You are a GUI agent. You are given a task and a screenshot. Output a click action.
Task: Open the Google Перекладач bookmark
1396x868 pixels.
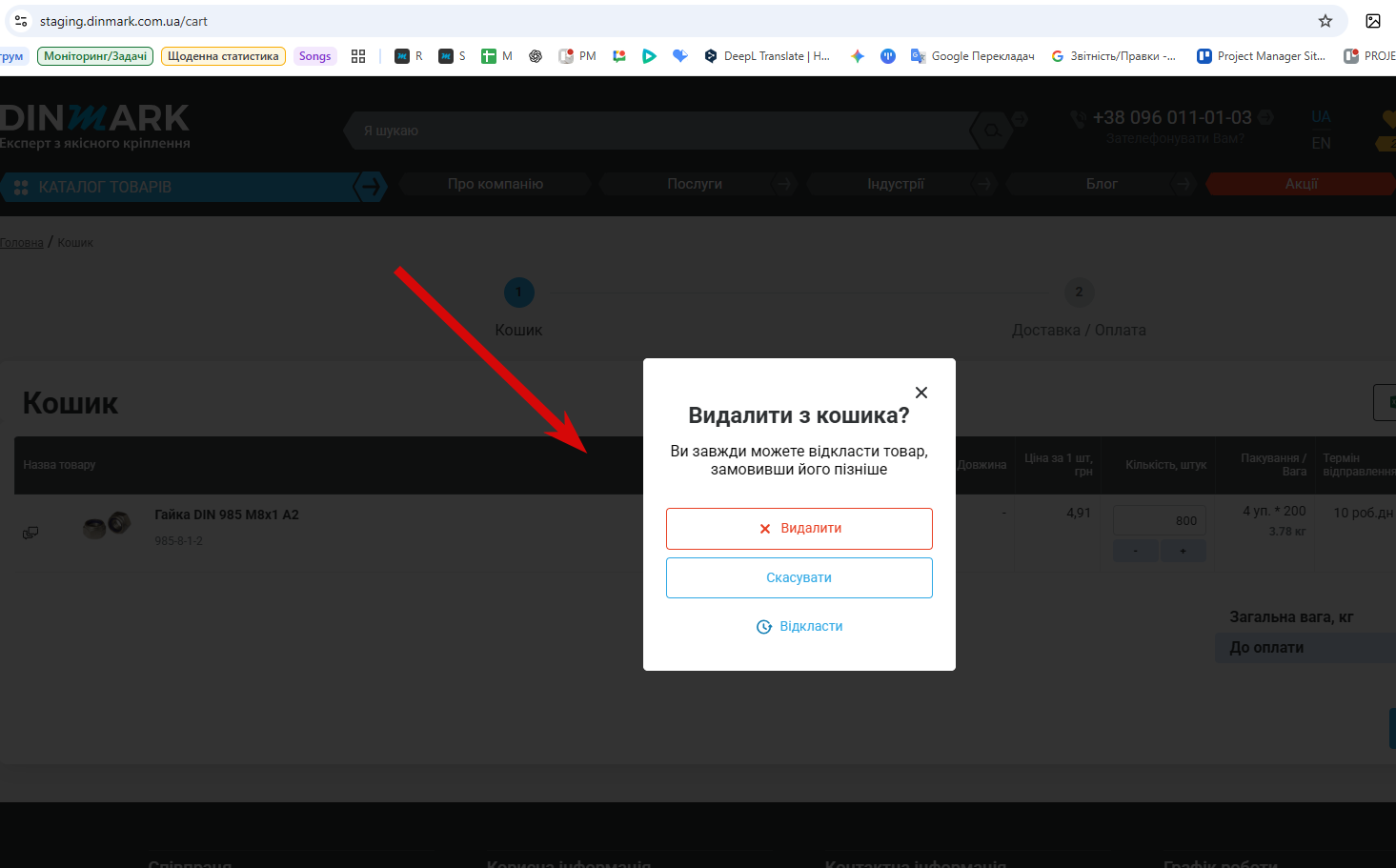click(x=973, y=56)
